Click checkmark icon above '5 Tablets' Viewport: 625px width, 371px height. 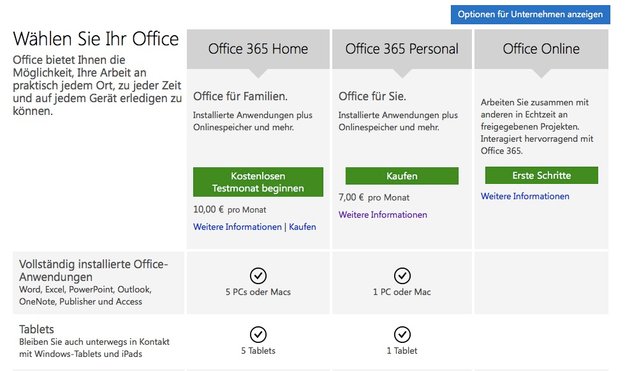pyautogui.click(x=258, y=334)
